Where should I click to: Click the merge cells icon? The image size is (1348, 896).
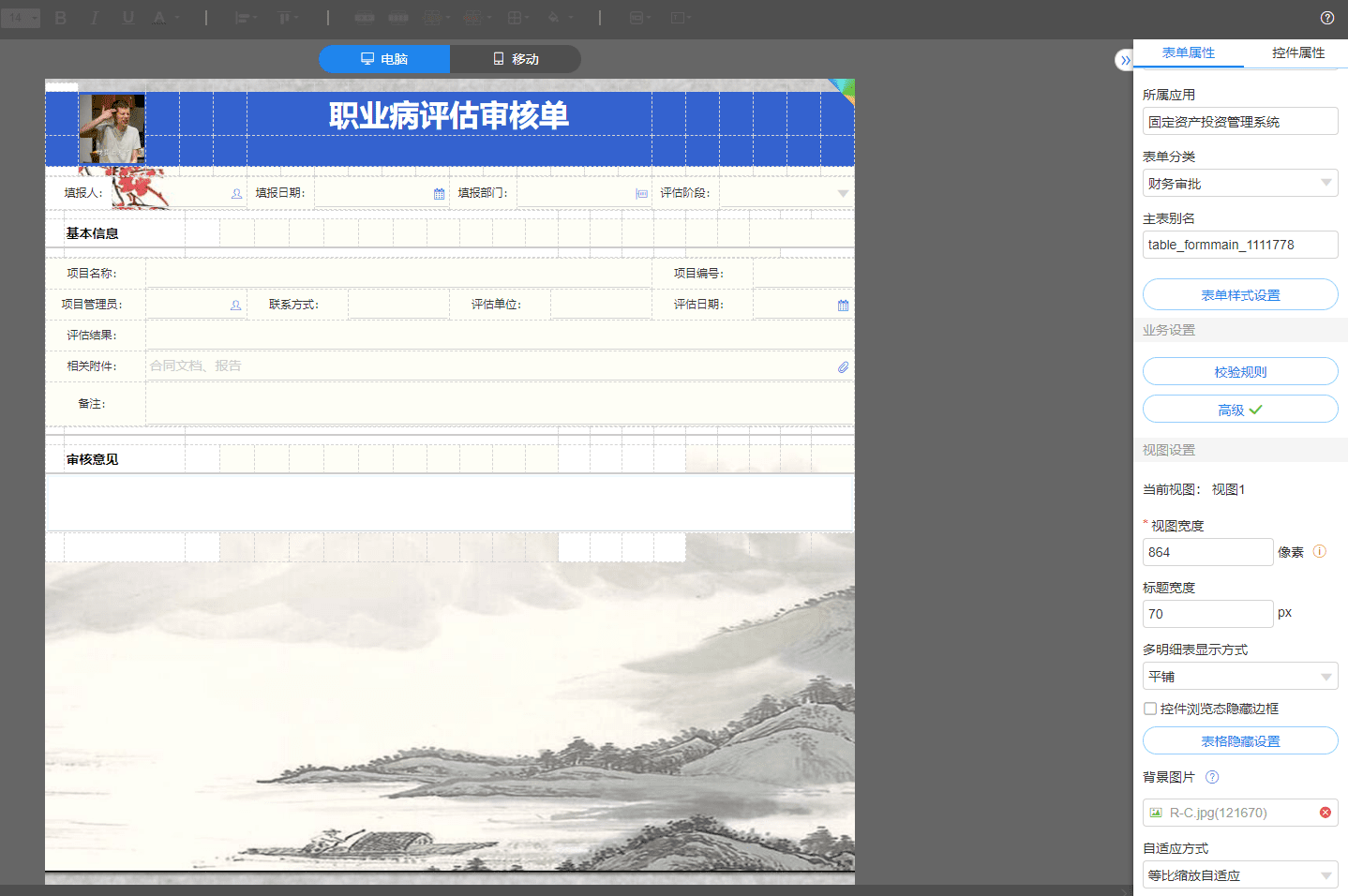point(365,18)
